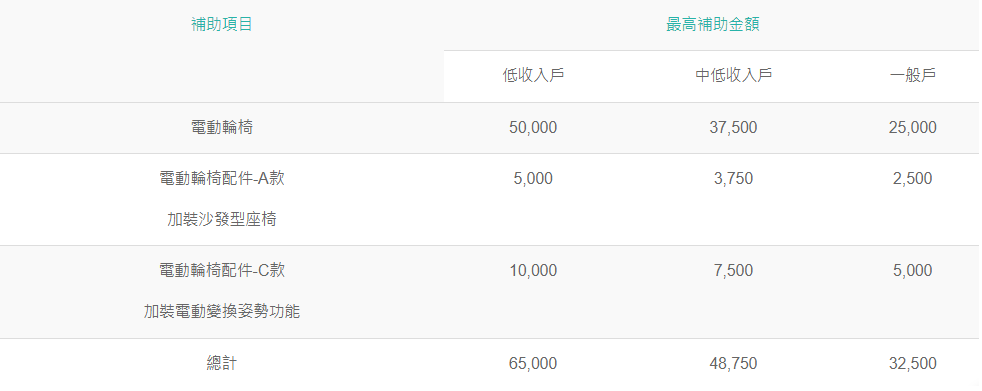Click the 10,000 amount cell

(x=533, y=271)
